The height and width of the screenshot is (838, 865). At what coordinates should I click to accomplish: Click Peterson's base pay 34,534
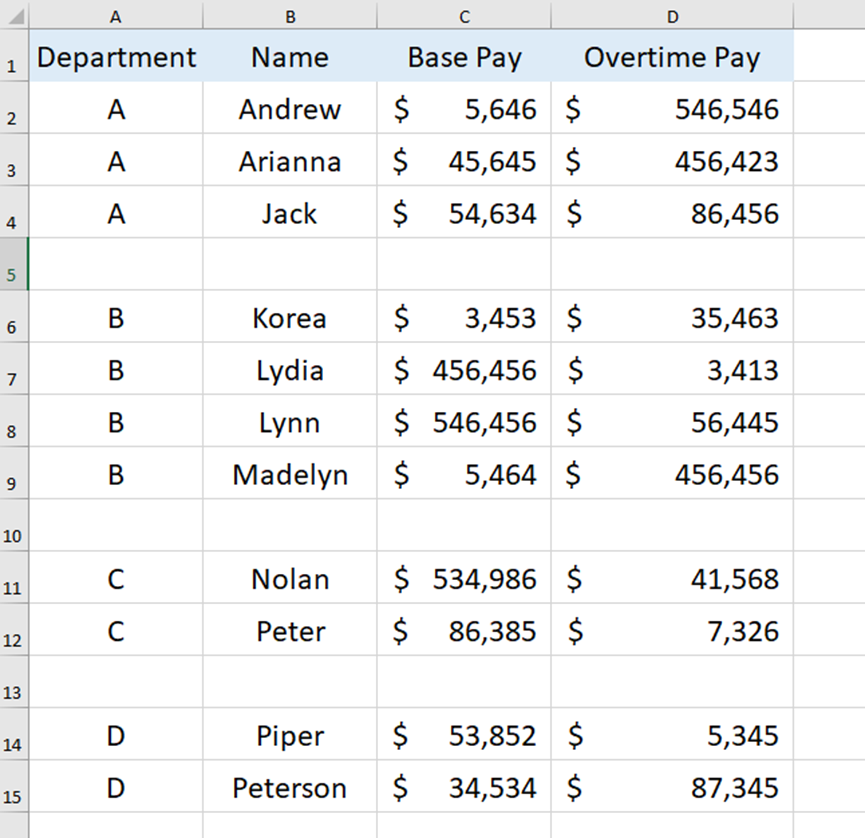click(464, 786)
